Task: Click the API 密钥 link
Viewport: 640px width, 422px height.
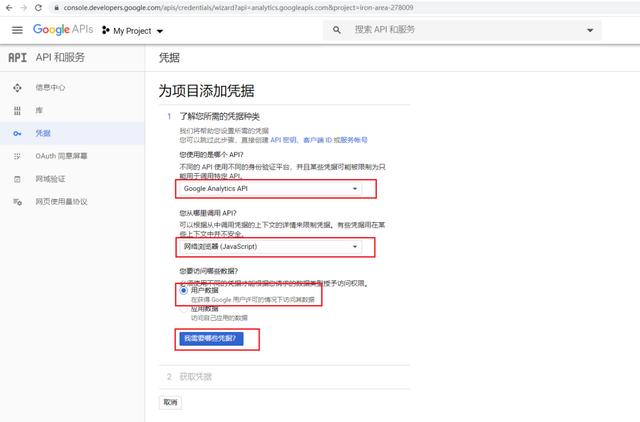Action: point(284,140)
